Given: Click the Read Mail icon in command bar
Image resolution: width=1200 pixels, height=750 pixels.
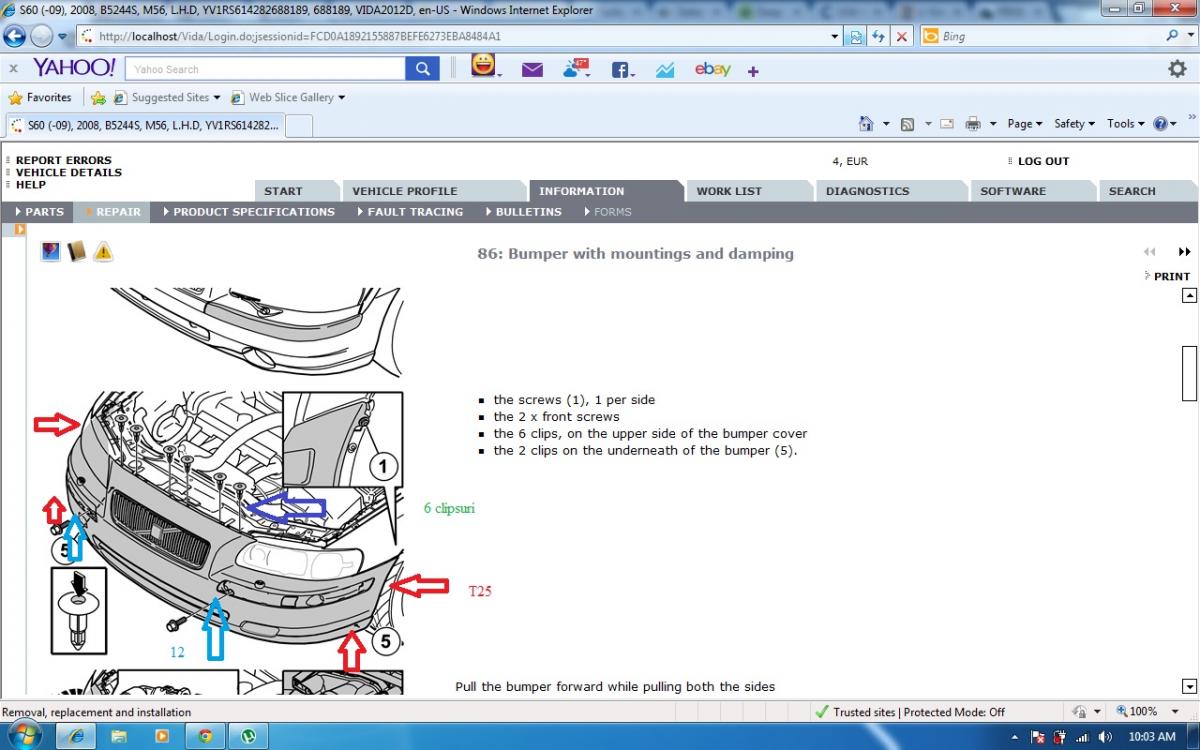Looking at the screenshot, I should pyautogui.click(x=945, y=124).
